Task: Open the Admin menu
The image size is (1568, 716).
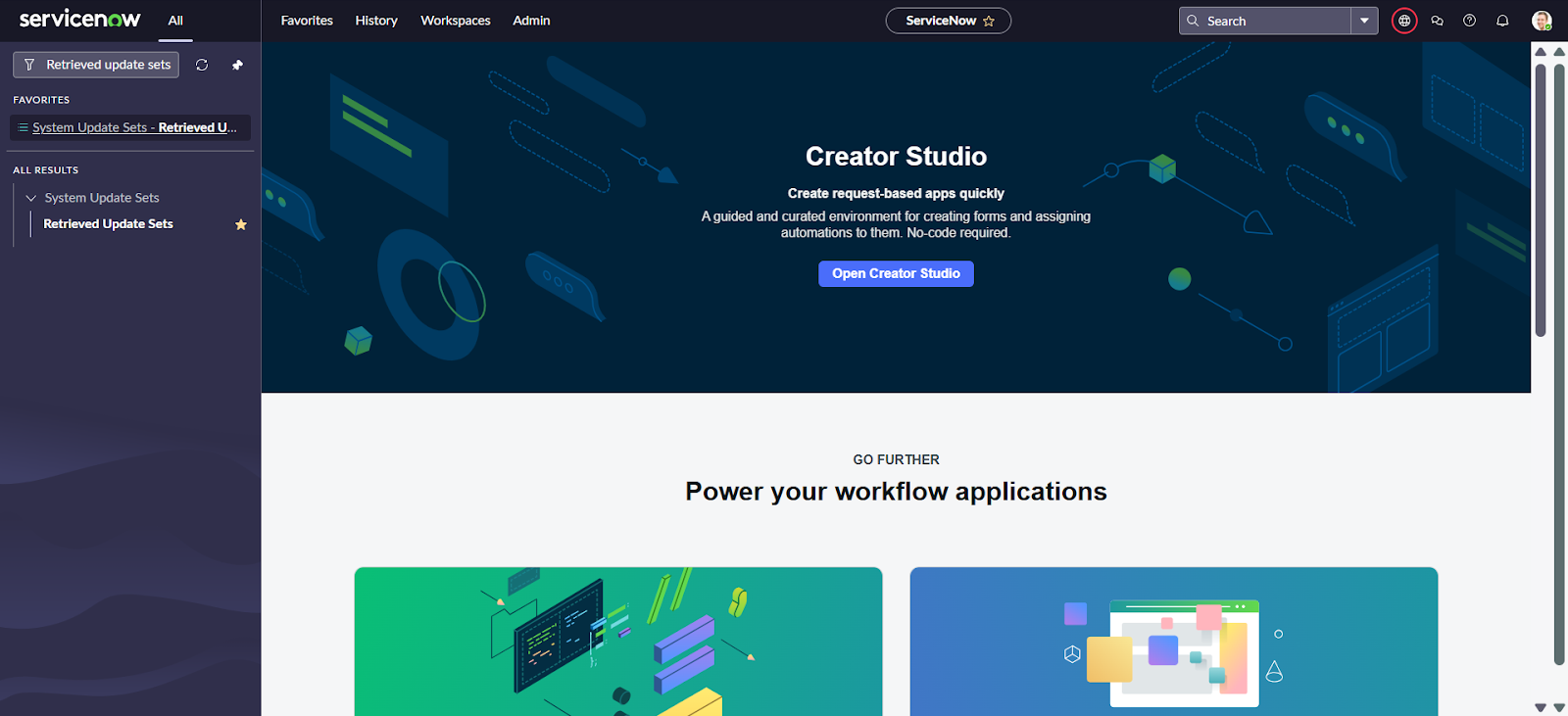Action: (x=531, y=21)
